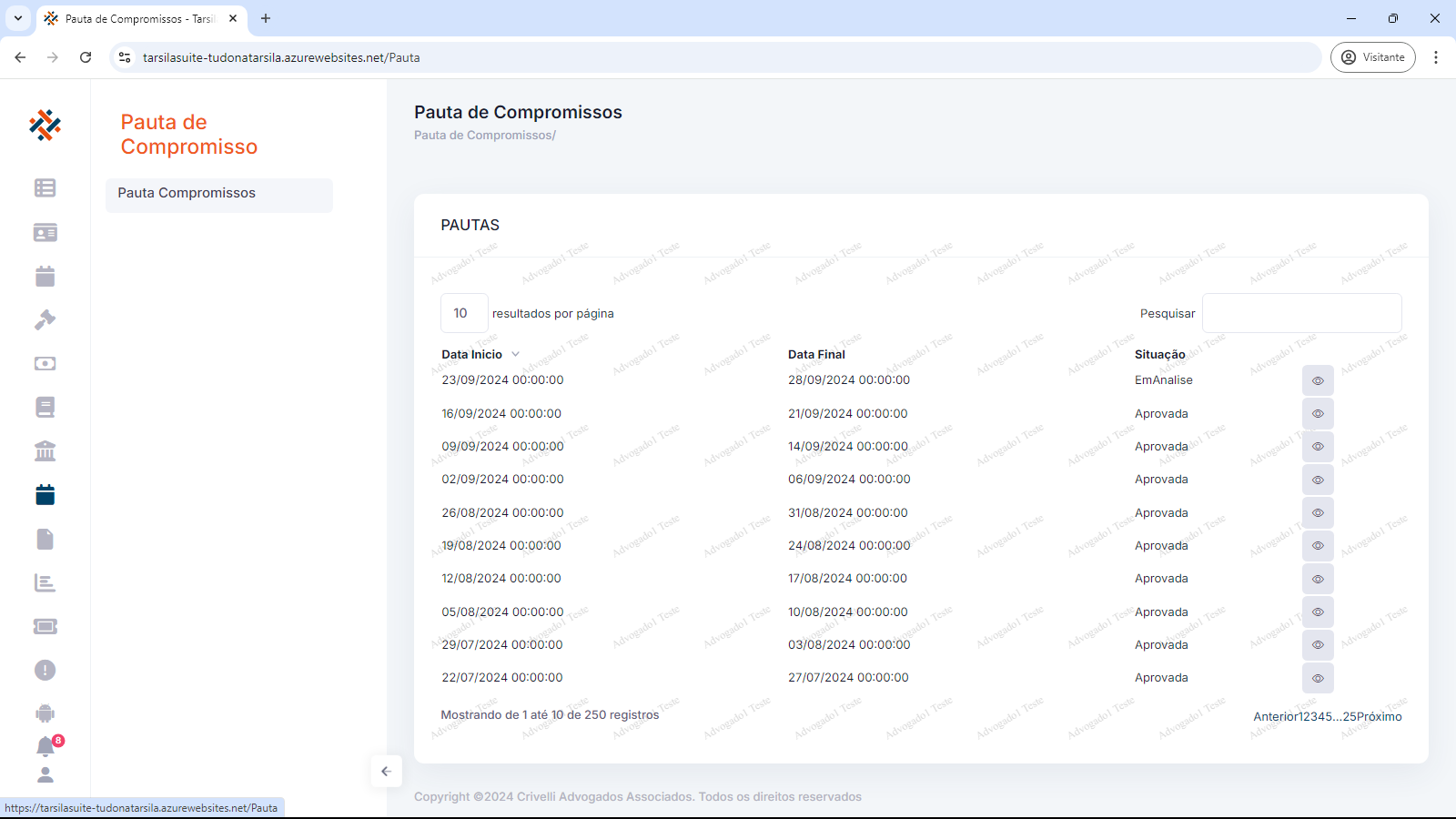Go to the Próximo page
Image resolution: width=1456 pixels, height=819 pixels.
click(1379, 716)
